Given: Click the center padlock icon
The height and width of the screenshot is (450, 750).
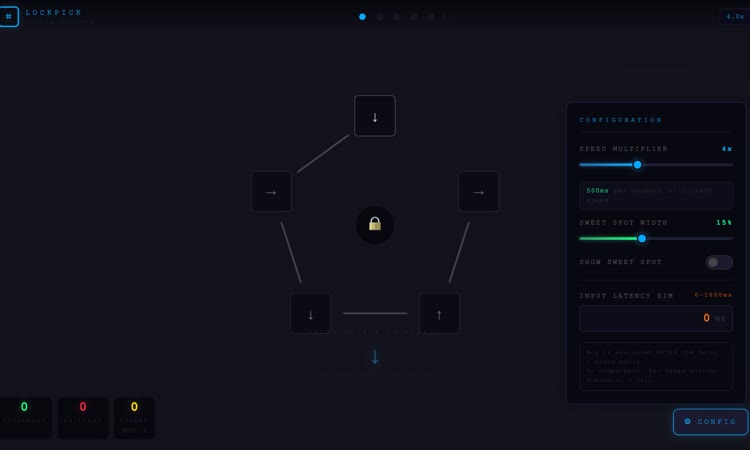Looking at the screenshot, I should 375,225.
